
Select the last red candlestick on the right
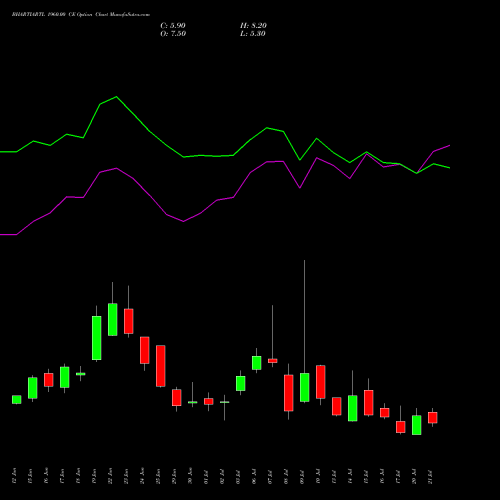[433, 417]
